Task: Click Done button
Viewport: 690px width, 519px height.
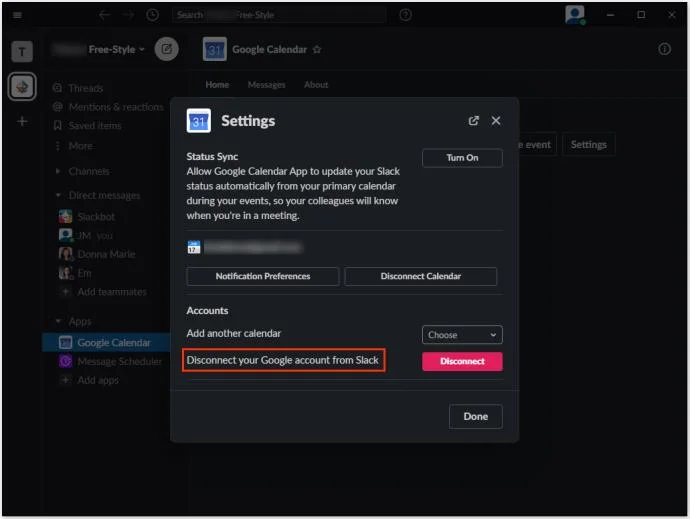Action: tap(476, 416)
